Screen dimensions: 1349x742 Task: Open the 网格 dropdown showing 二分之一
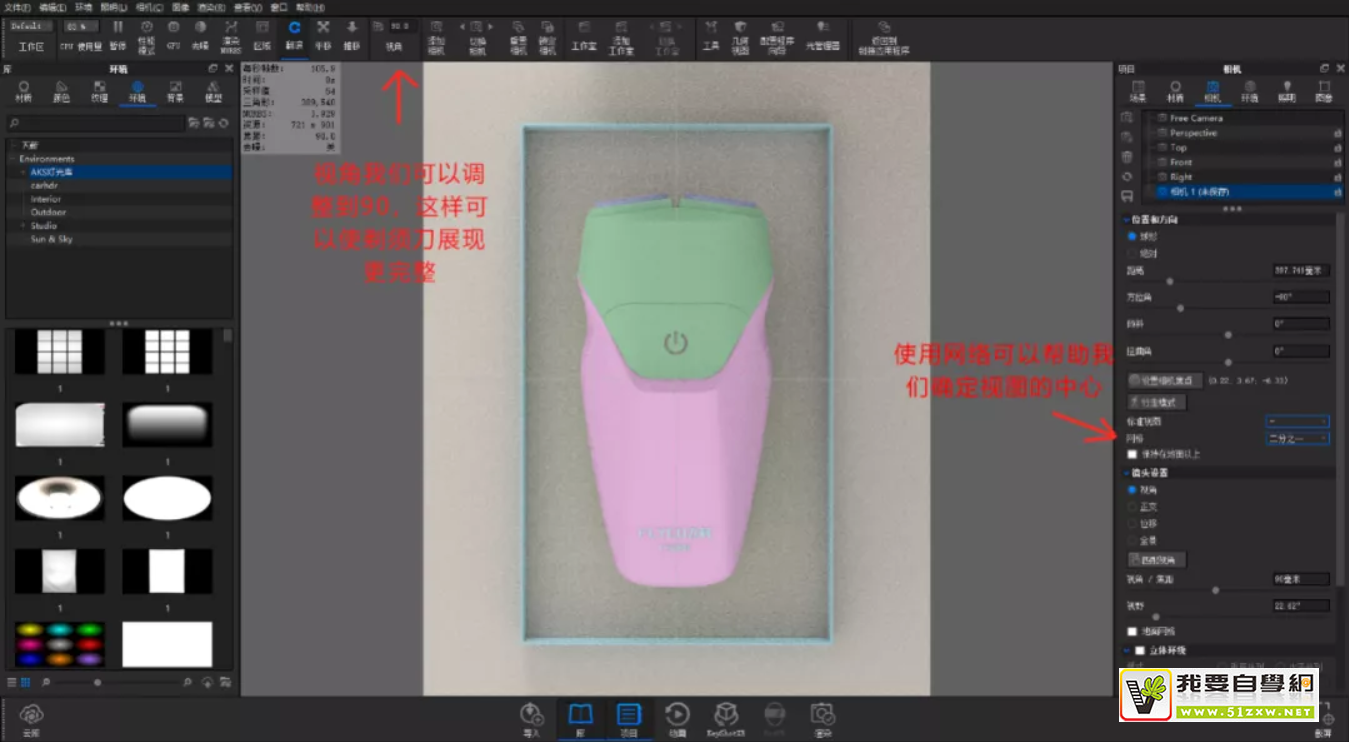1297,438
